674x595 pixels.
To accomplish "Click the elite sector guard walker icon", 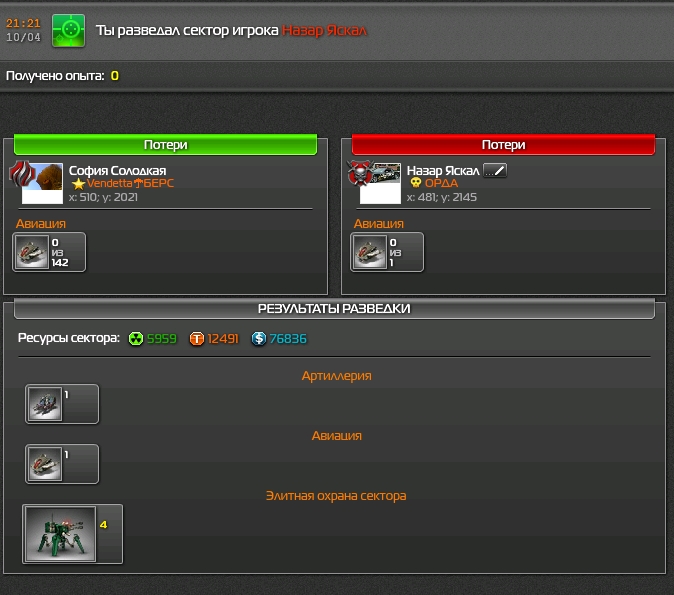I will pos(60,534).
